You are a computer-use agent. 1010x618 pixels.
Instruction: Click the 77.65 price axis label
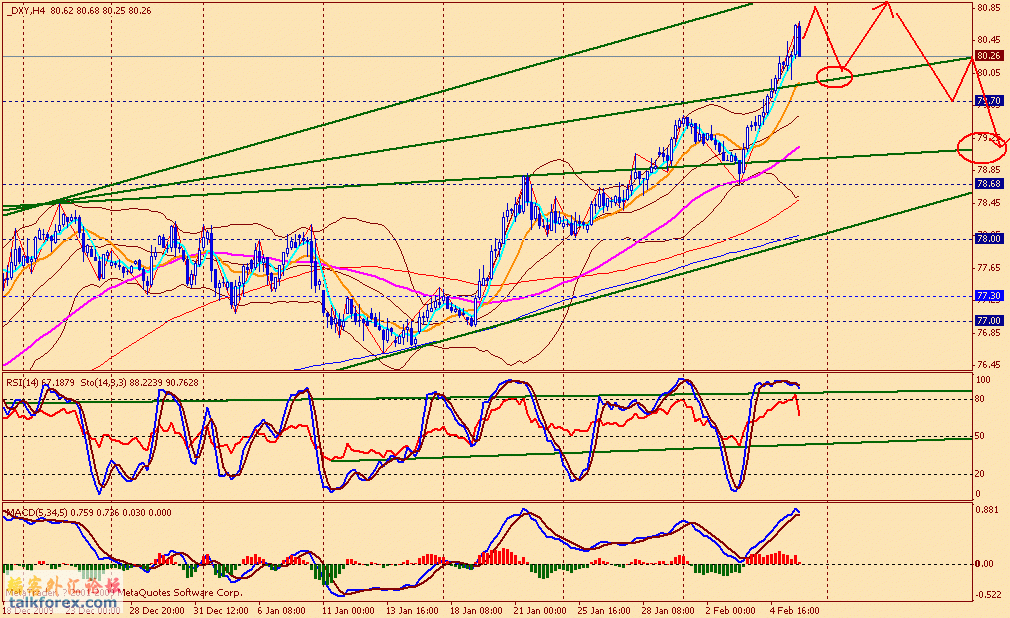(988, 267)
